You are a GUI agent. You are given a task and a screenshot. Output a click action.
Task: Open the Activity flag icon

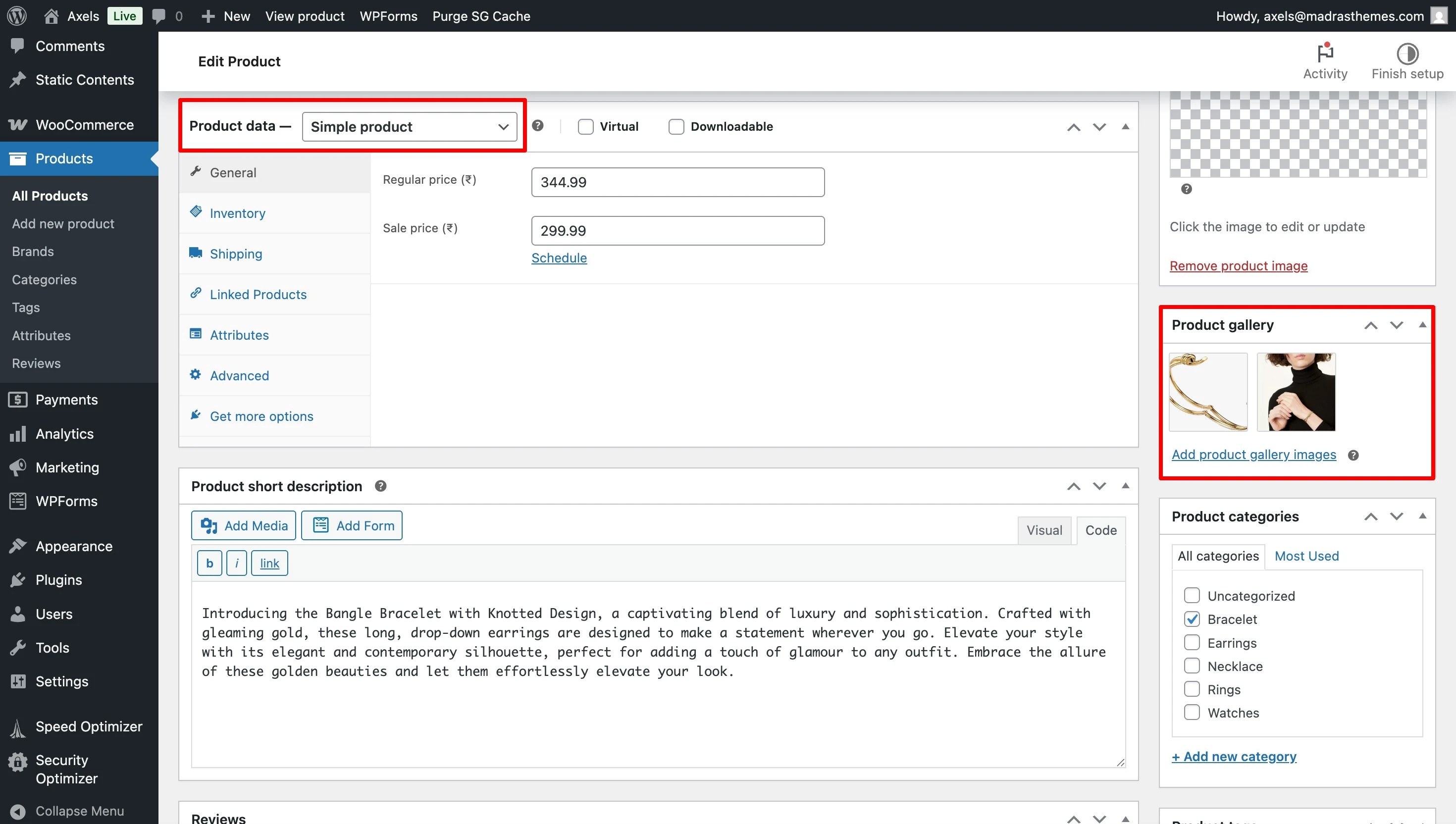tap(1325, 54)
